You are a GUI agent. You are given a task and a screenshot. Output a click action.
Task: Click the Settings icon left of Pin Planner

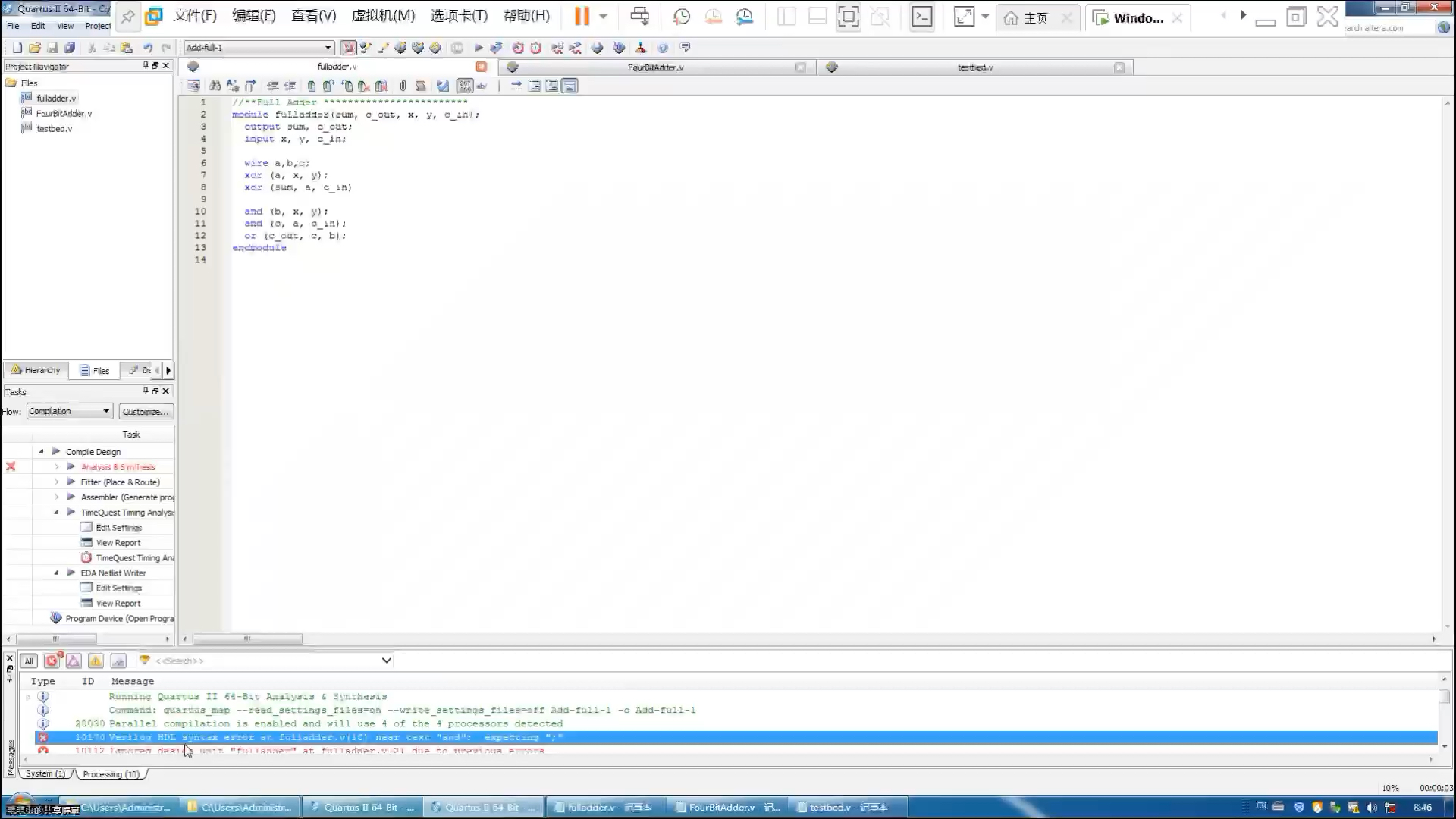click(x=366, y=48)
